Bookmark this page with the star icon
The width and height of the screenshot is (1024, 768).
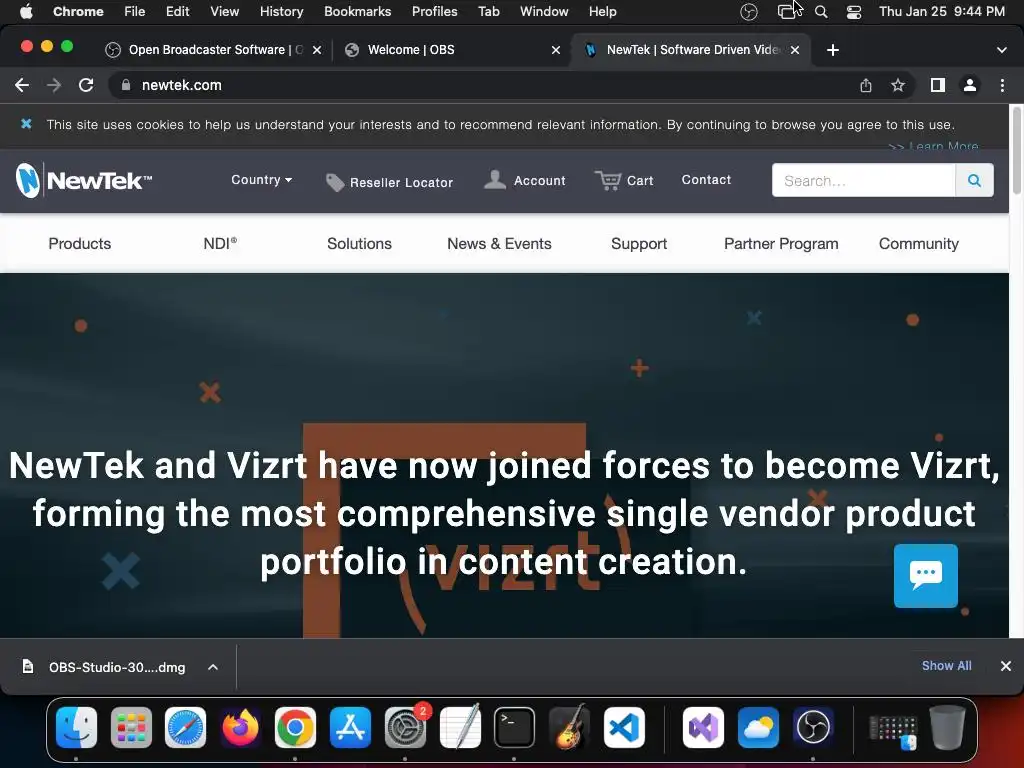pyautogui.click(x=898, y=85)
